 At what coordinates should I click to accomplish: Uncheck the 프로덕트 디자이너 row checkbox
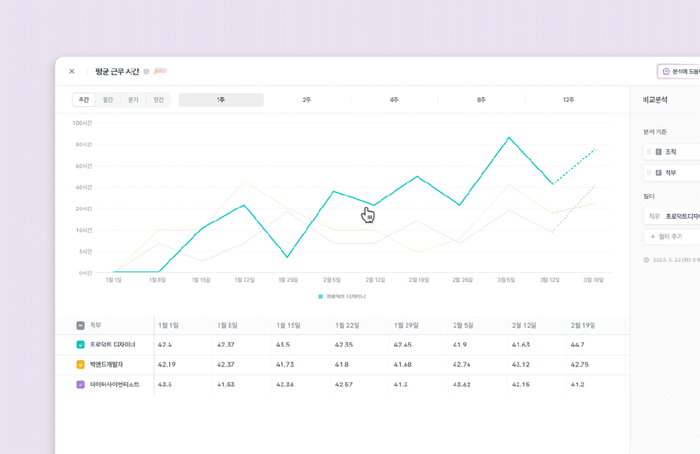80,345
